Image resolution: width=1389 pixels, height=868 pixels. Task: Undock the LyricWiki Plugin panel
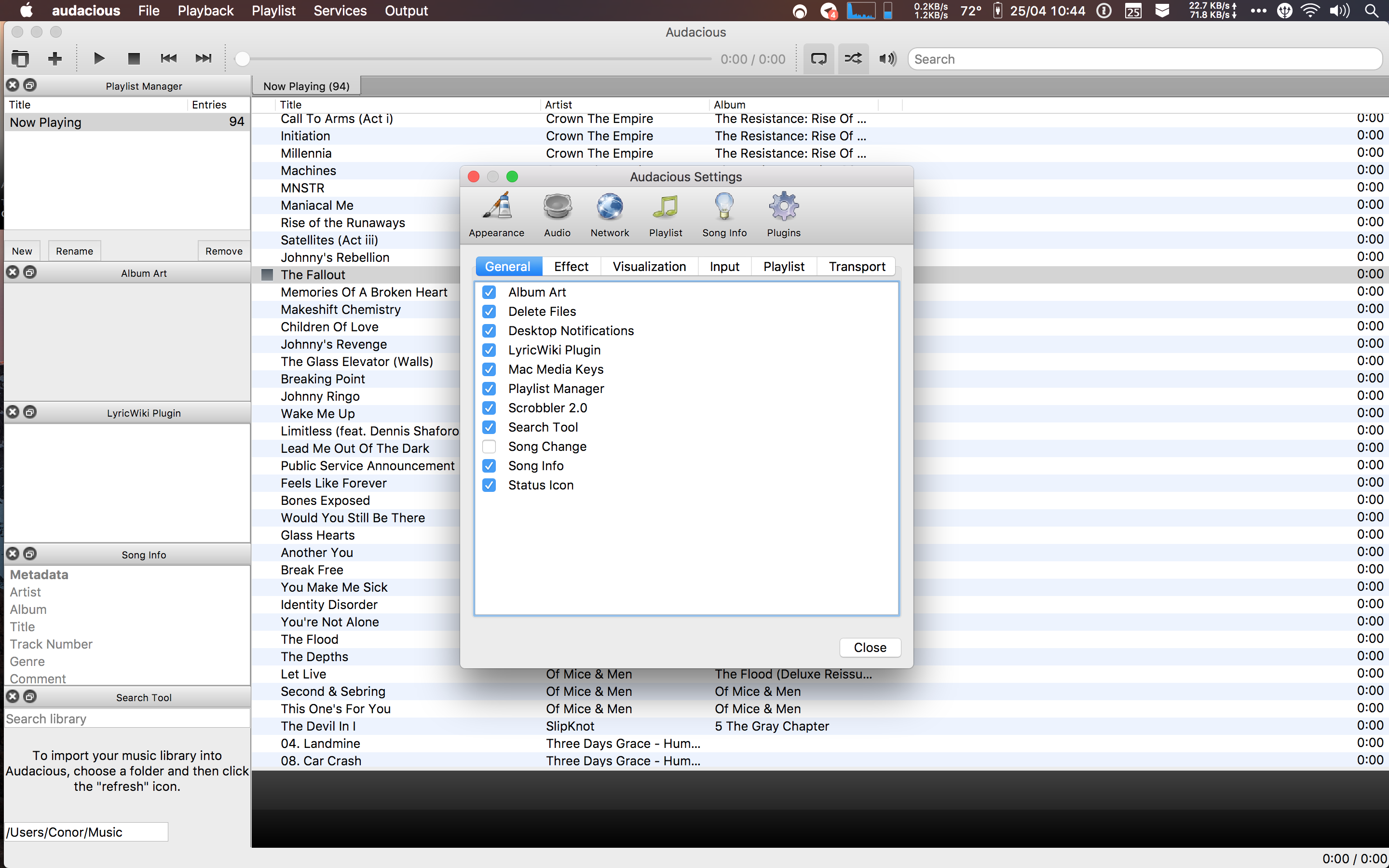point(30,412)
